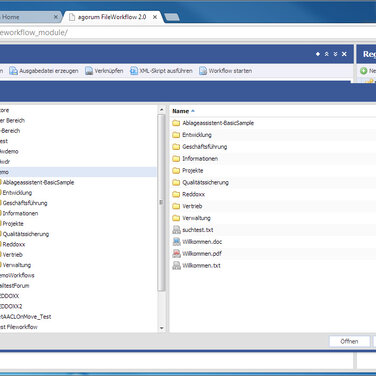
Task: Click the Willkommen.doc file name
Action: pyautogui.click(x=202, y=242)
